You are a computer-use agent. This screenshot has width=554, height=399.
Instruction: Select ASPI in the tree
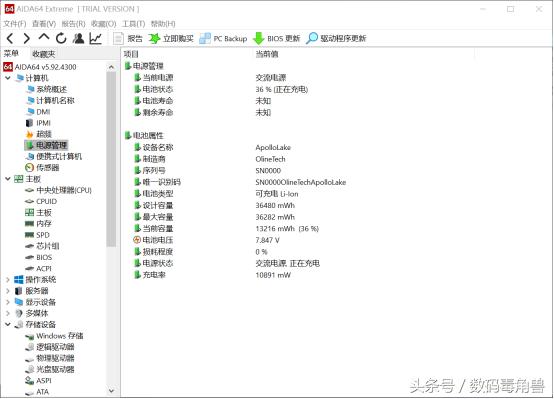39,381
